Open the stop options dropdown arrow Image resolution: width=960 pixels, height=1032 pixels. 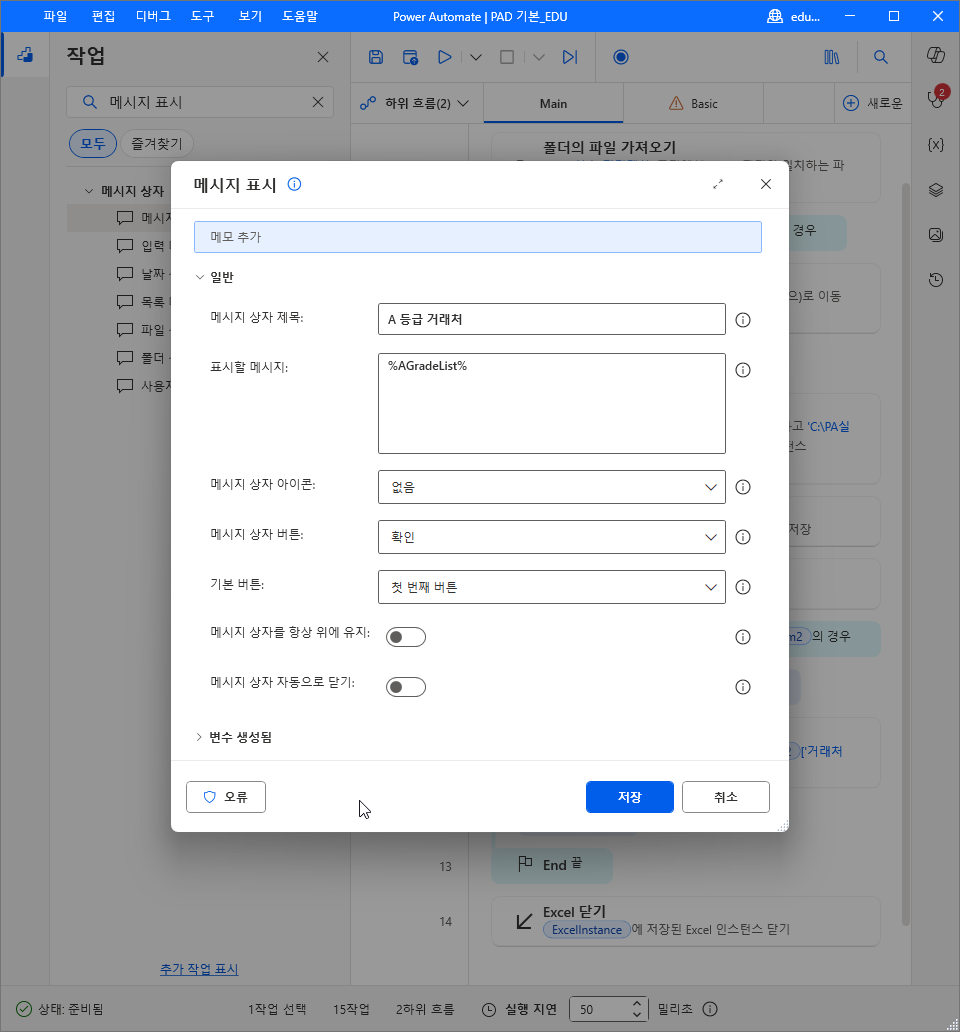(539, 58)
